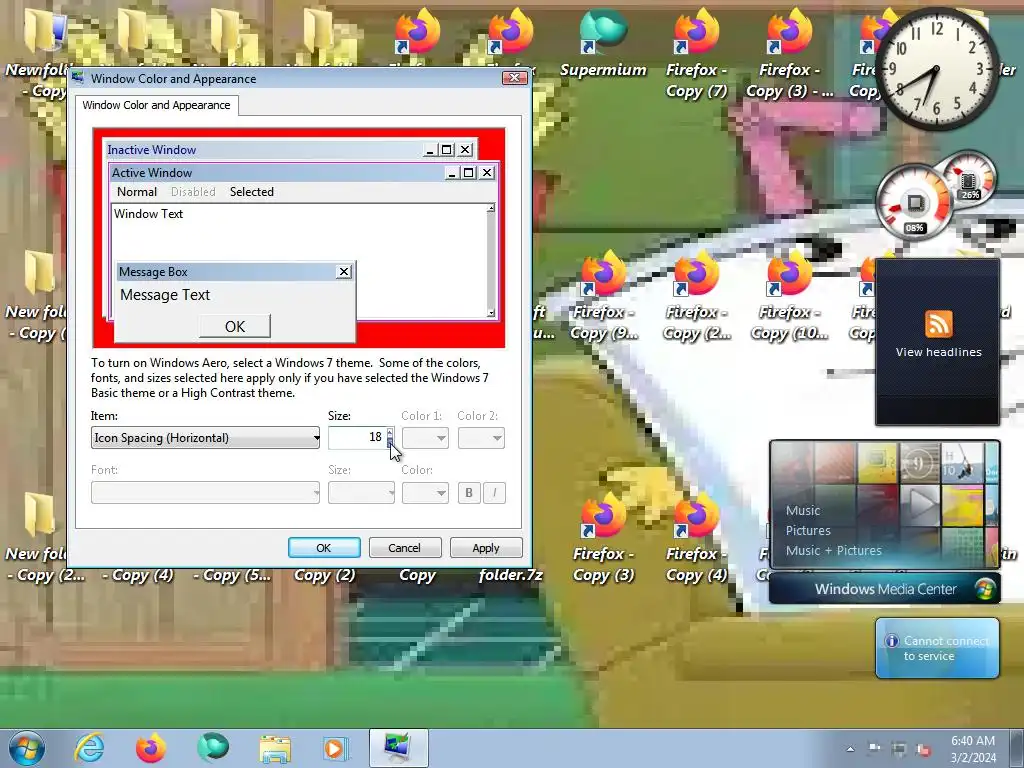Click the Cannot connect to service gadget
This screenshot has width=1024, height=768.
click(x=937, y=648)
